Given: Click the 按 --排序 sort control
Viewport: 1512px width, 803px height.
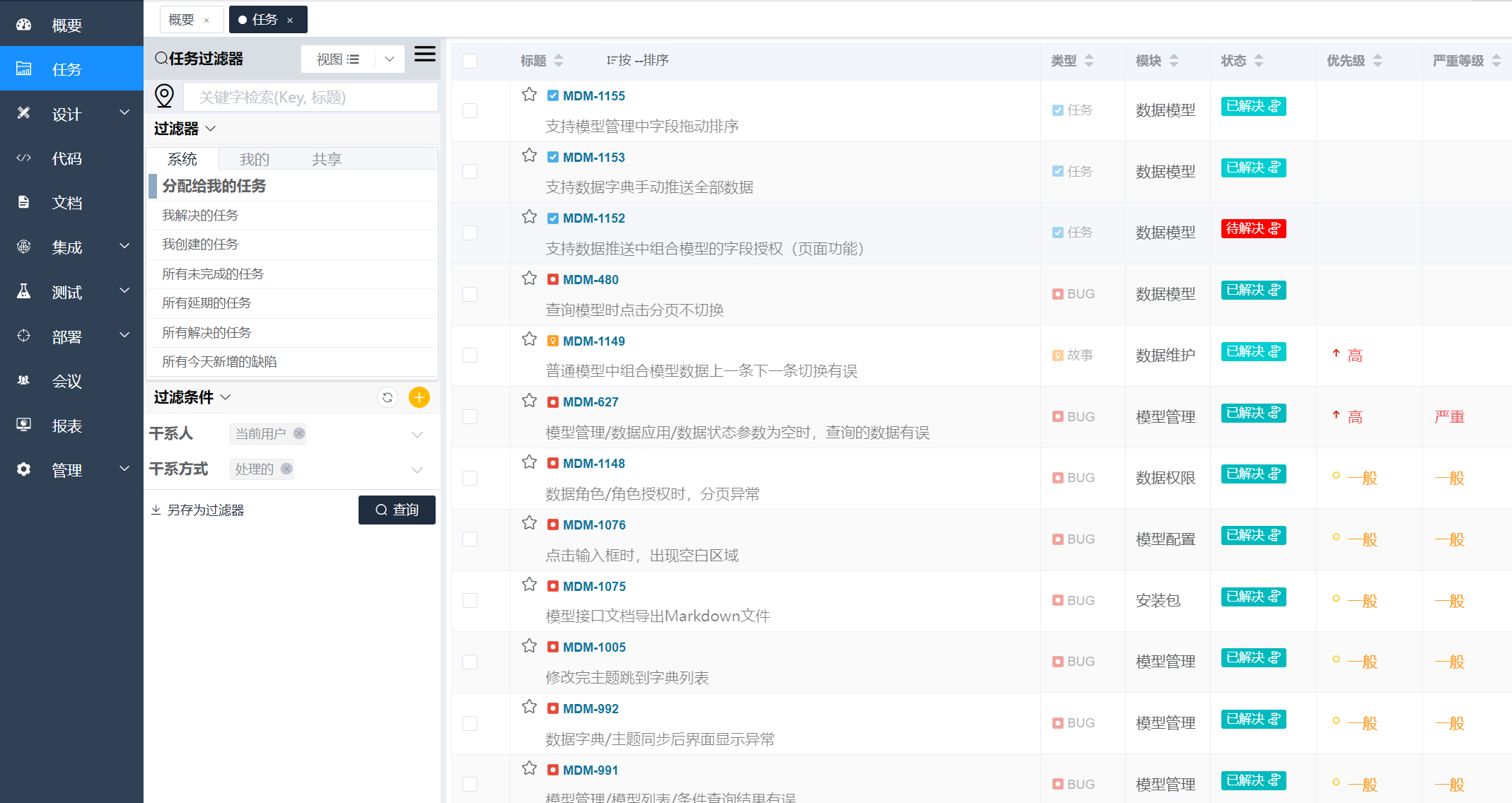Looking at the screenshot, I should pyautogui.click(x=637, y=60).
